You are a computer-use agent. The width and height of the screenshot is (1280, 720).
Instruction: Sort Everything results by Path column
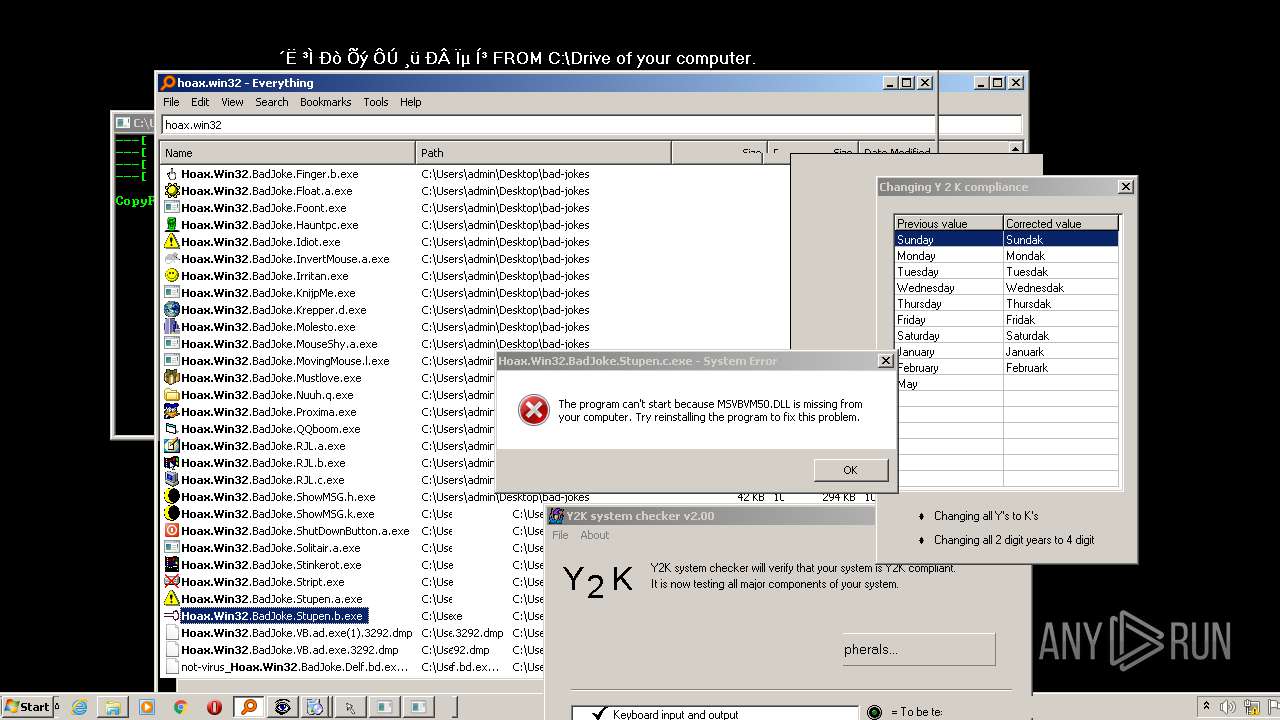(543, 153)
